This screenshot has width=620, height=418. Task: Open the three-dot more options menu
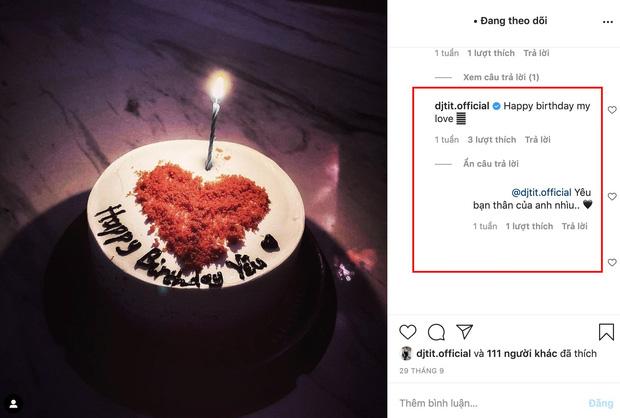tap(608, 20)
